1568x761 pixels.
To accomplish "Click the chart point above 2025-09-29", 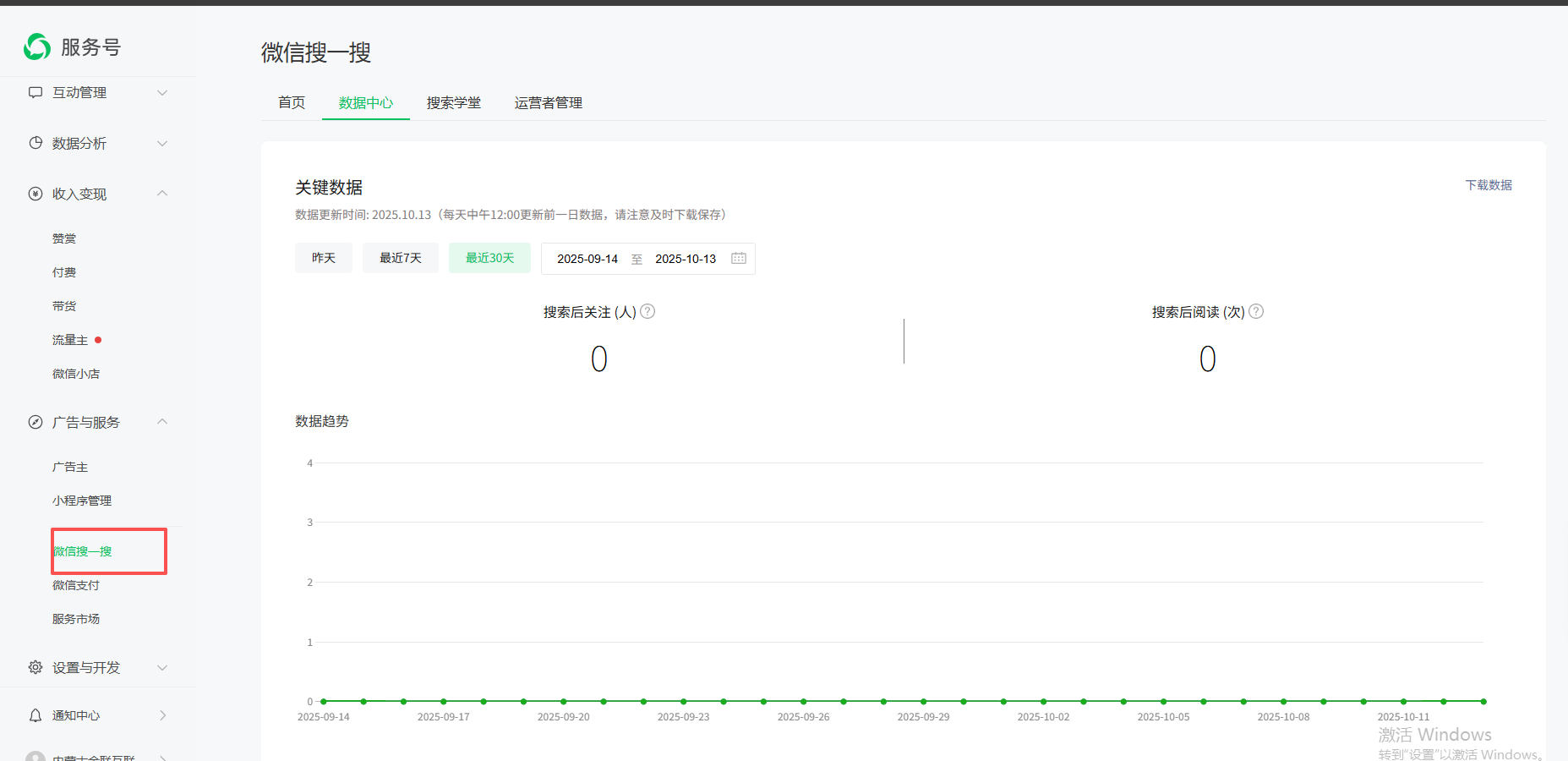I will point(924,701).
